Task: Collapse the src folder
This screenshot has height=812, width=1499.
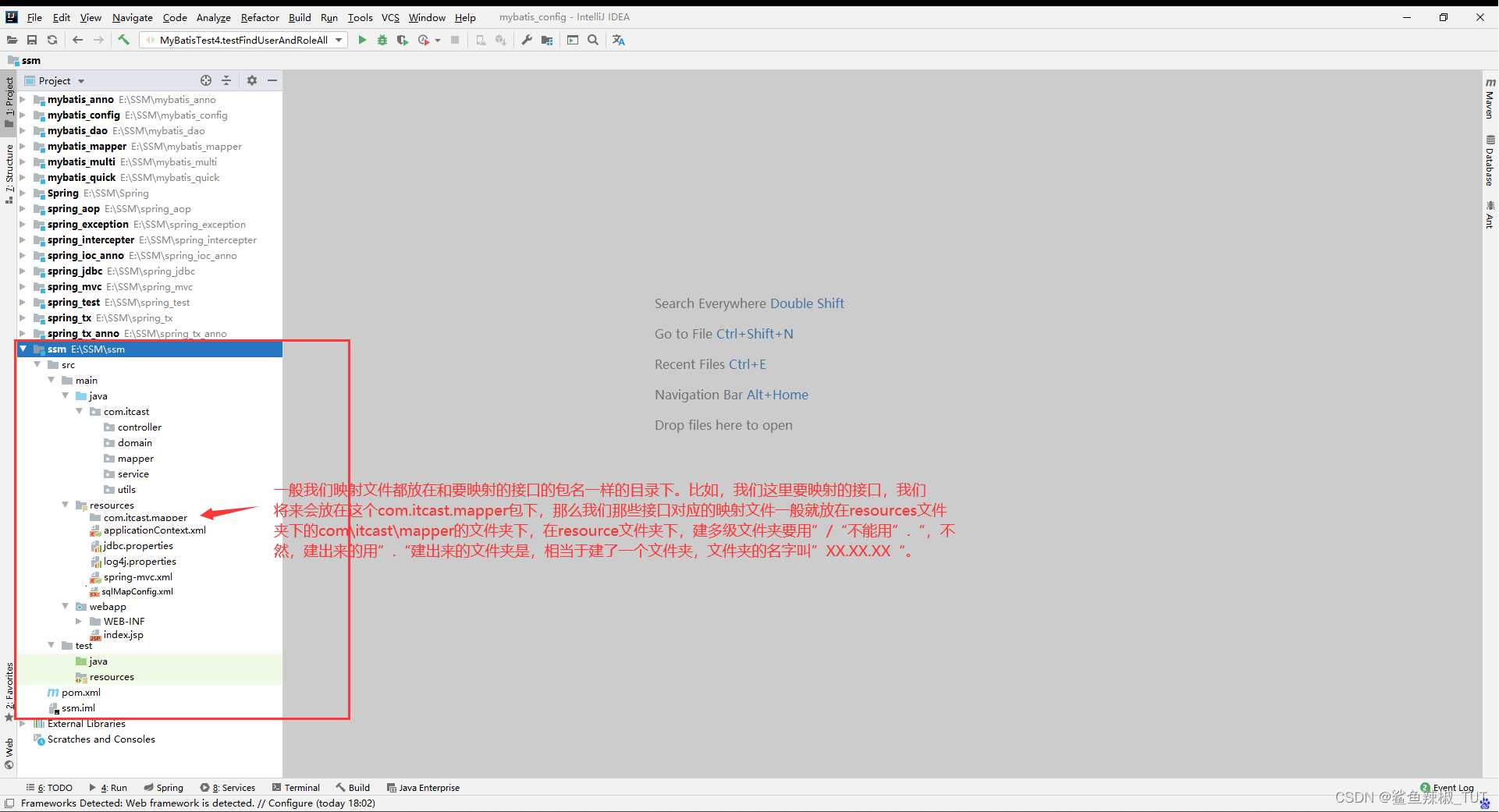Action: click(x=37, y=364)
